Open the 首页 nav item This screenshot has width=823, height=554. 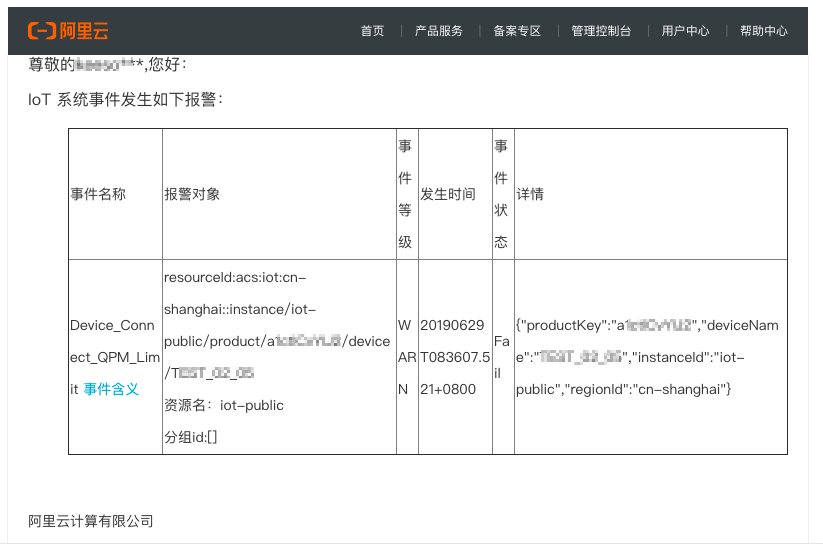pyautogui.click(x=372, y=31)
